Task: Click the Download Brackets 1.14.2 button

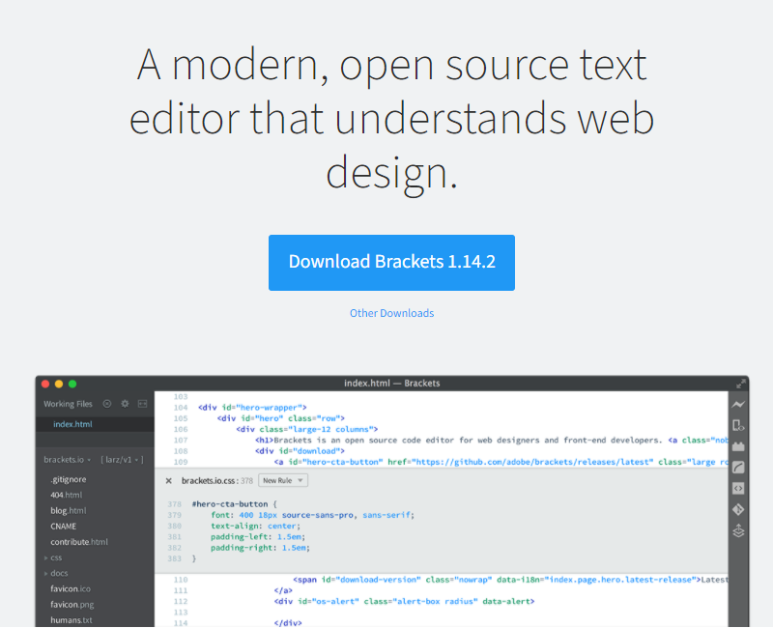Action: tap(391, 263)
